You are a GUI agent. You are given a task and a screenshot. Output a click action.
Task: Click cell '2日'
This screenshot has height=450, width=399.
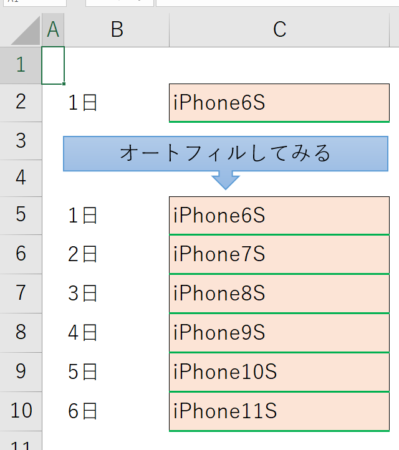[x=117, y=254]
